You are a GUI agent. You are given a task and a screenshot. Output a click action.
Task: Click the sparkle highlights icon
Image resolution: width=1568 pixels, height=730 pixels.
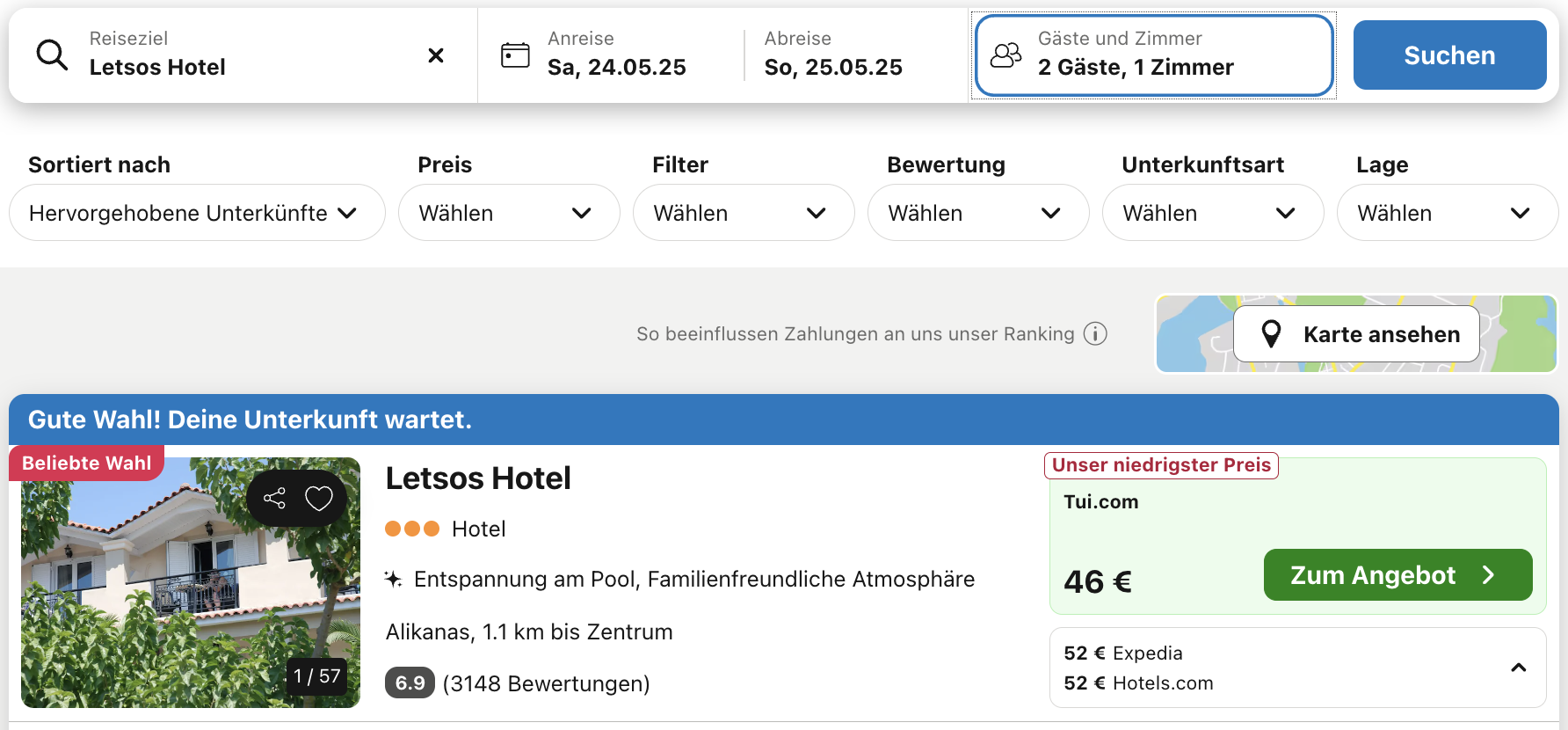(x=393, y=579)
